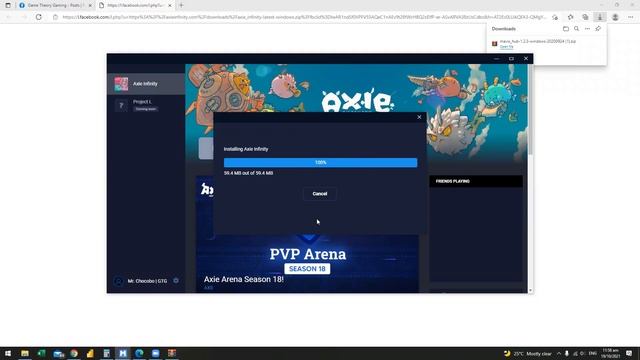Click ENG language indicator in taskbar
640x360 pixels.
[x=593, y=353]
